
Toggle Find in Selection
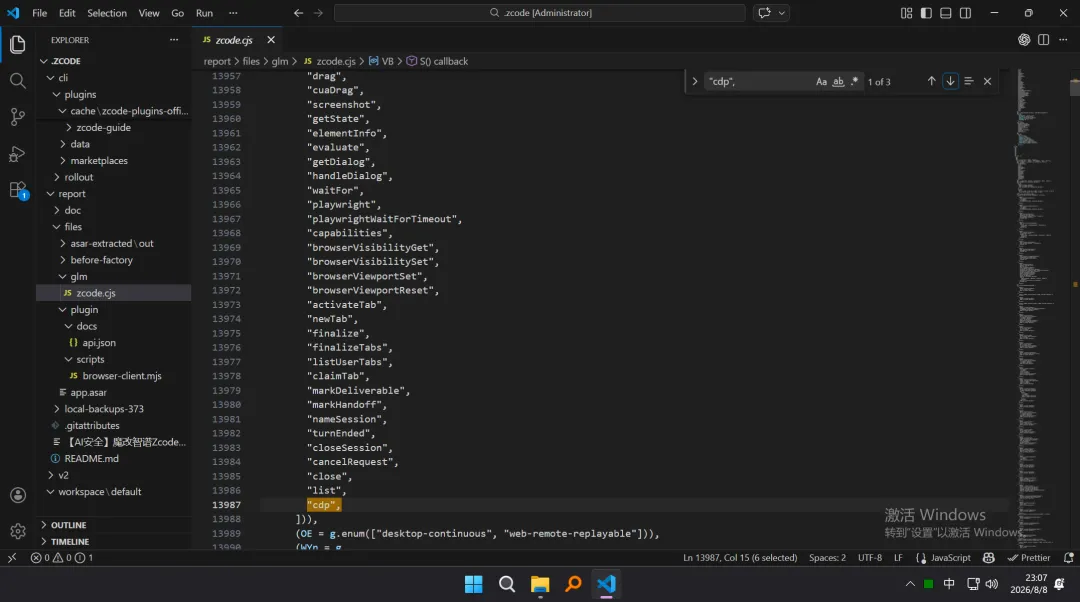968,81
